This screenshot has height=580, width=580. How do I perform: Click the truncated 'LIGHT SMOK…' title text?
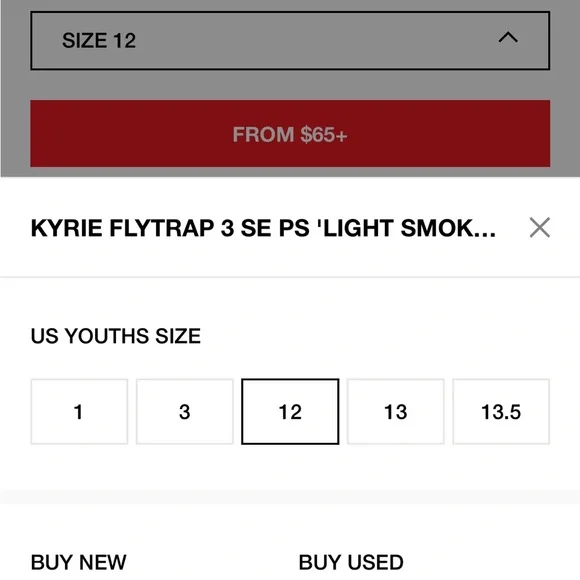pos(407,228)
